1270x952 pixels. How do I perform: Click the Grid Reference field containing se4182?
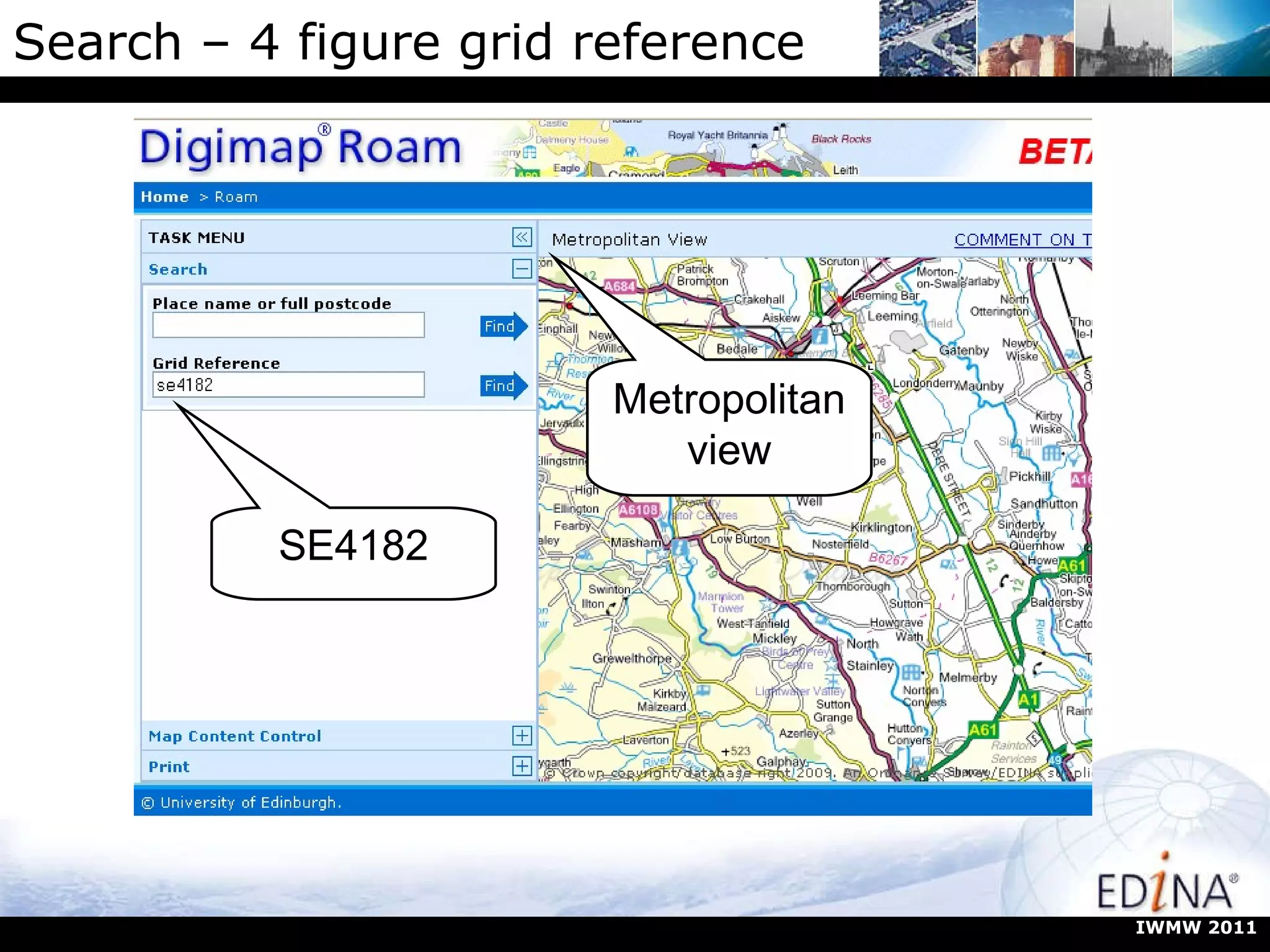coord(288,385)
